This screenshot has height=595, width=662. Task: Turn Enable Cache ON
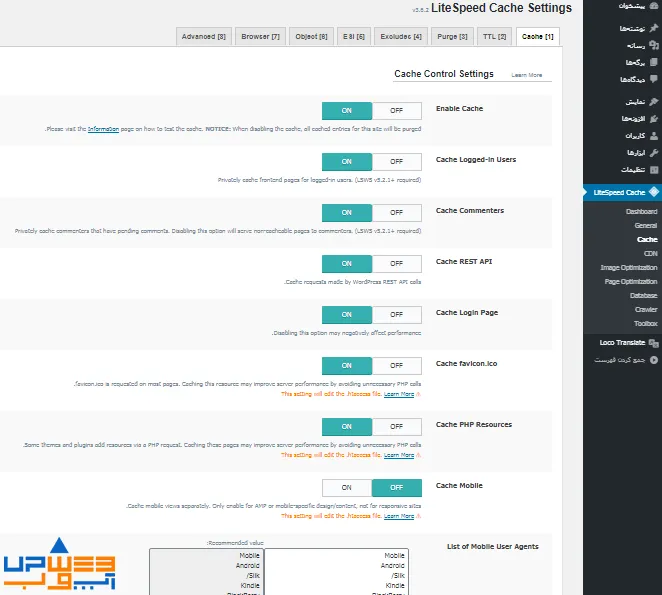[347, 111]
